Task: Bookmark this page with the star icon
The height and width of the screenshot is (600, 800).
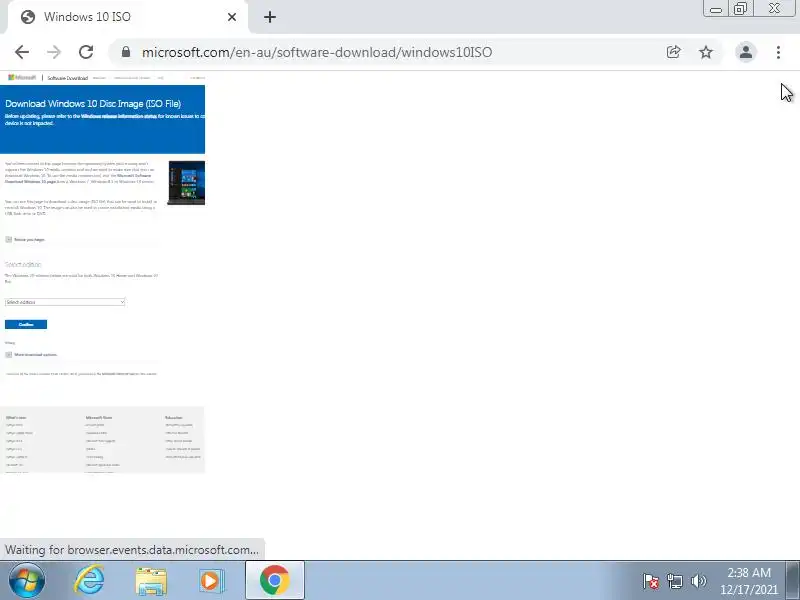Action: pos(706,52)
